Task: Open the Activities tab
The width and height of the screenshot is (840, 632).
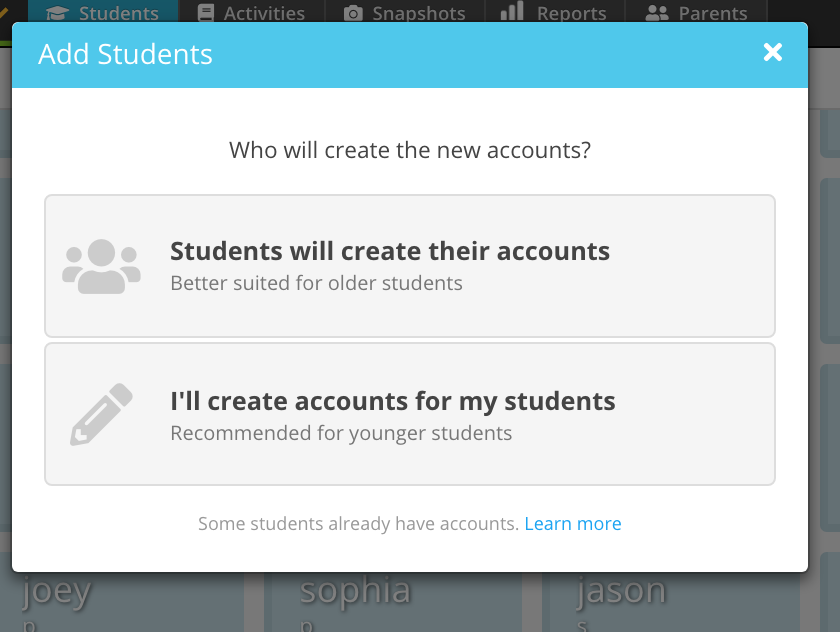Action: pyautogui.click(x=251, y=12)
